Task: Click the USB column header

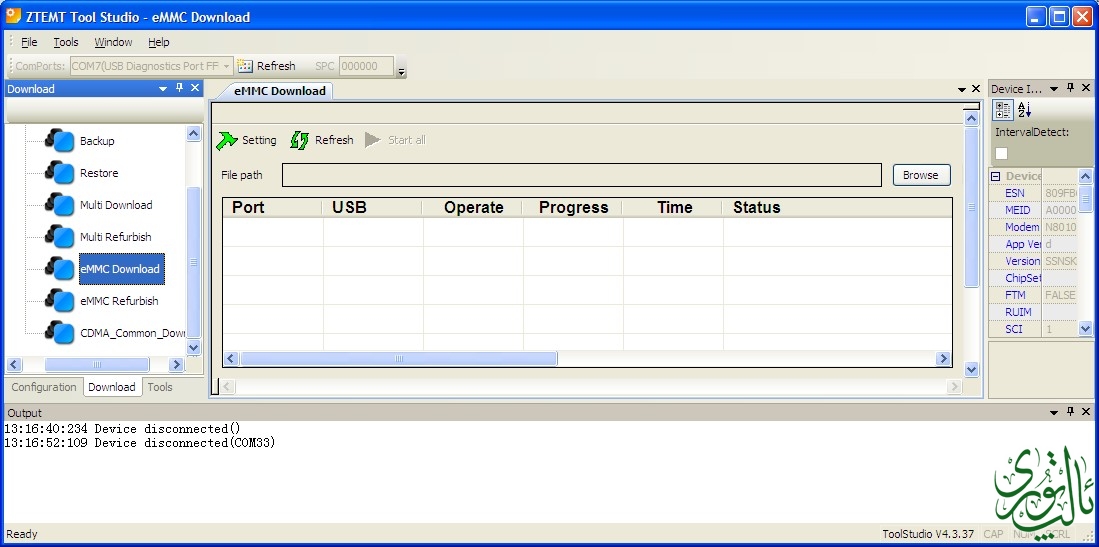Action: 373,208
